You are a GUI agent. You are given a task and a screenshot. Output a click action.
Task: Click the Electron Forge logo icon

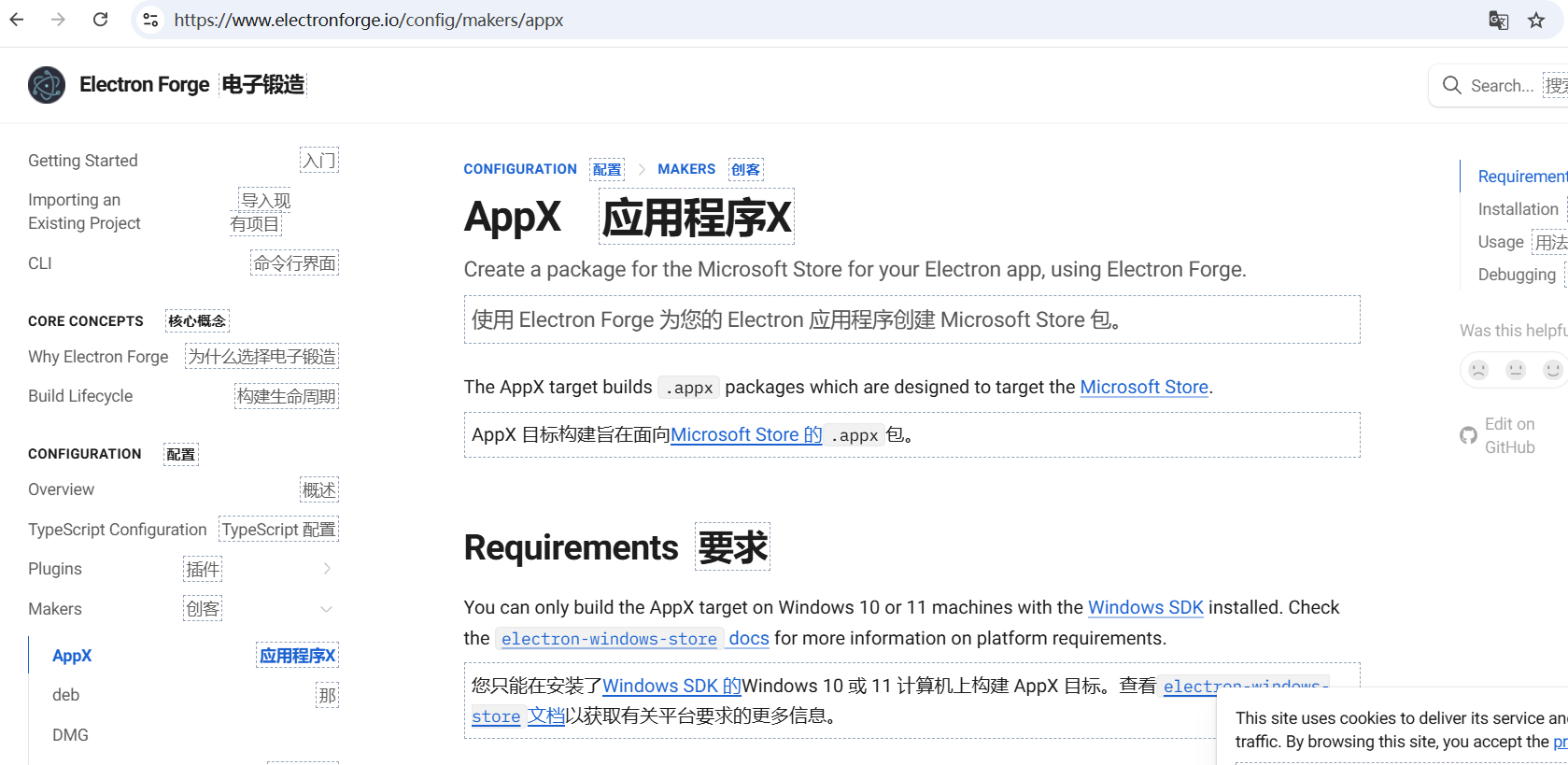tap(47, 85)
